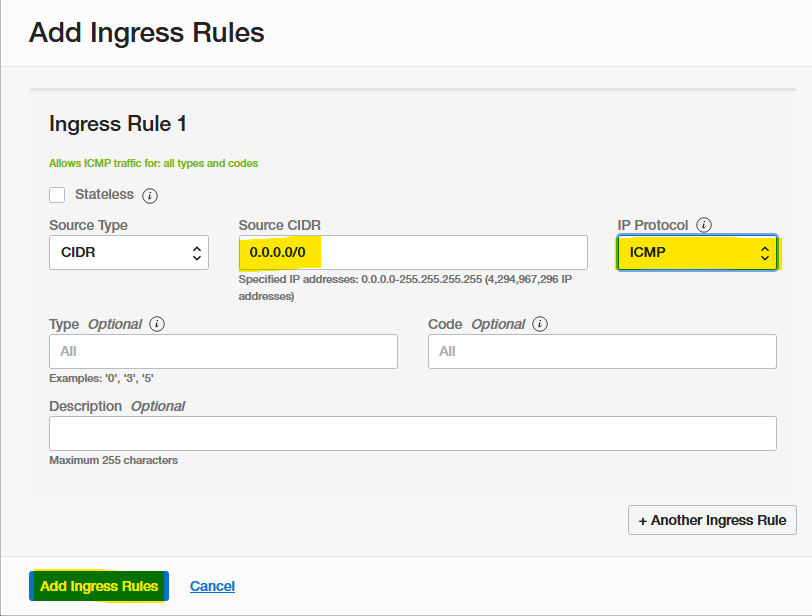Click the info icon next to Stateless
Screen dimensions: 812x616
coord(150,196)
